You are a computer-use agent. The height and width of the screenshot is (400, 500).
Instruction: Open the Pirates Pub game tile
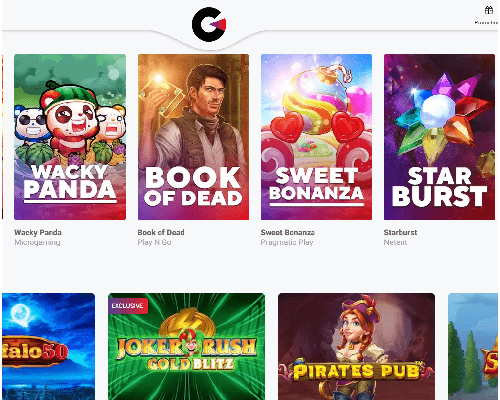(356, 347)
